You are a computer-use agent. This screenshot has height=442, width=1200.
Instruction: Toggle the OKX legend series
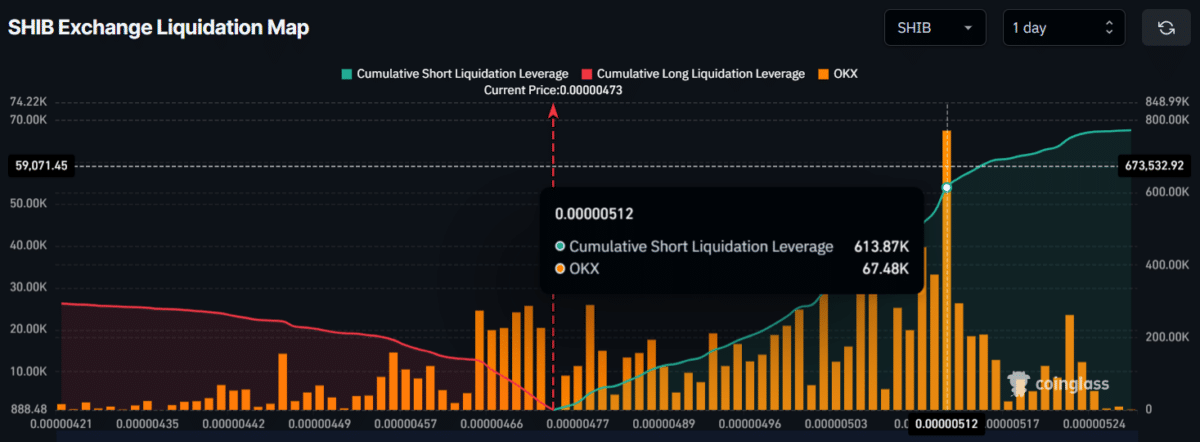coord(837,74)
